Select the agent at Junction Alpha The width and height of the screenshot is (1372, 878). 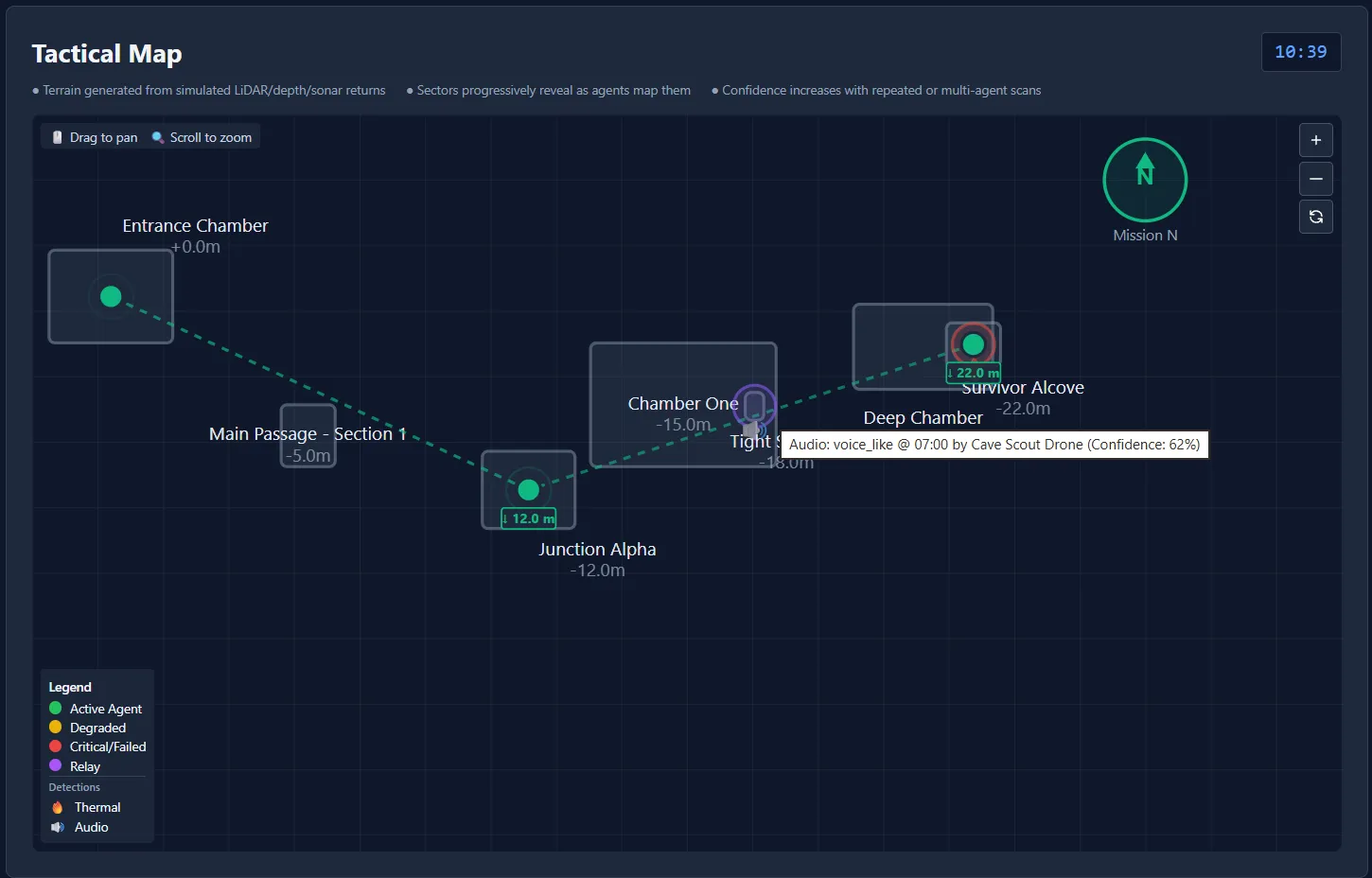pyautogui.click(x=528, y=489)
